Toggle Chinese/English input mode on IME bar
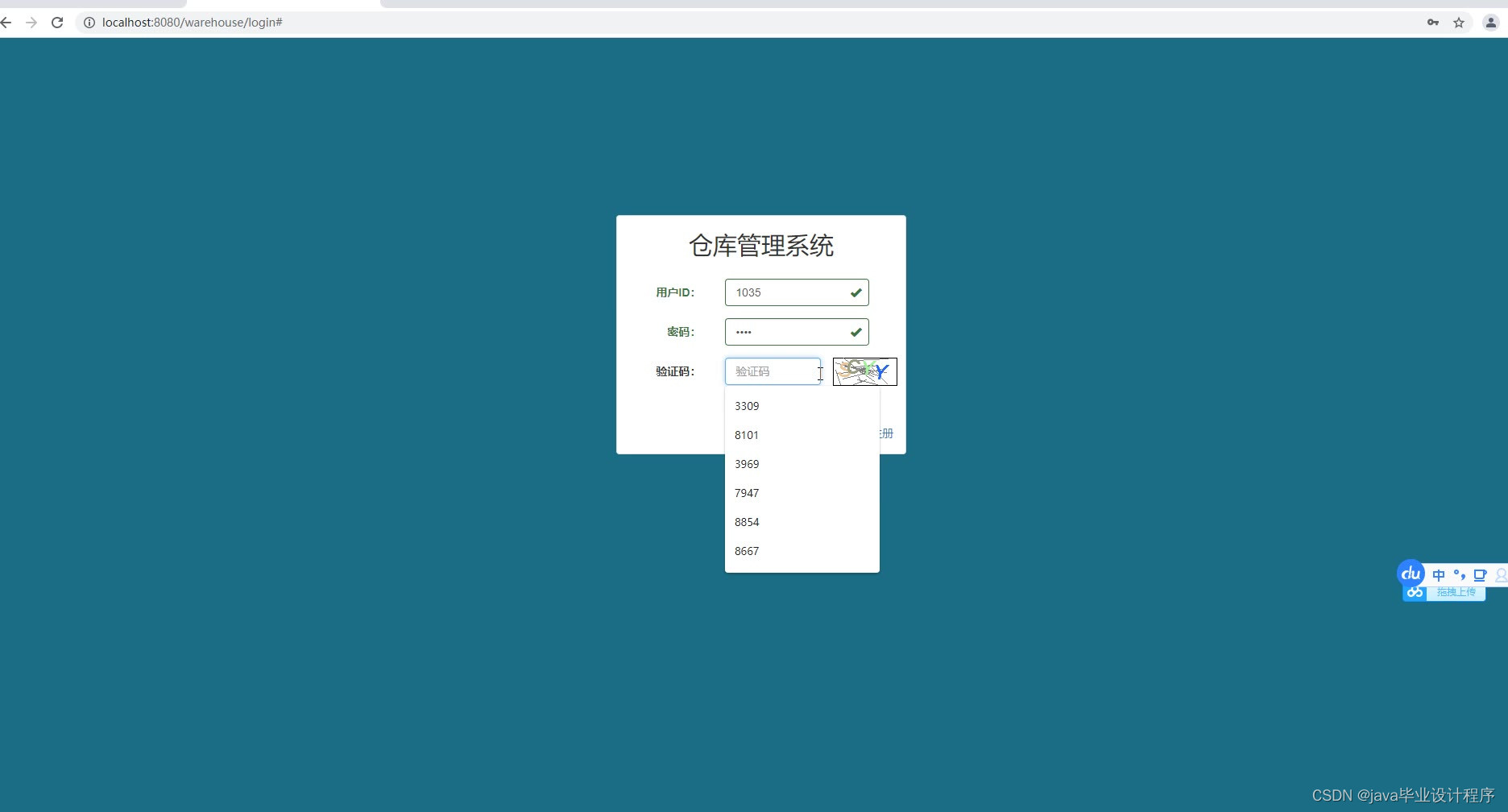The width and height of the screenshot is (1508, 812). [x=1440, y=574]
